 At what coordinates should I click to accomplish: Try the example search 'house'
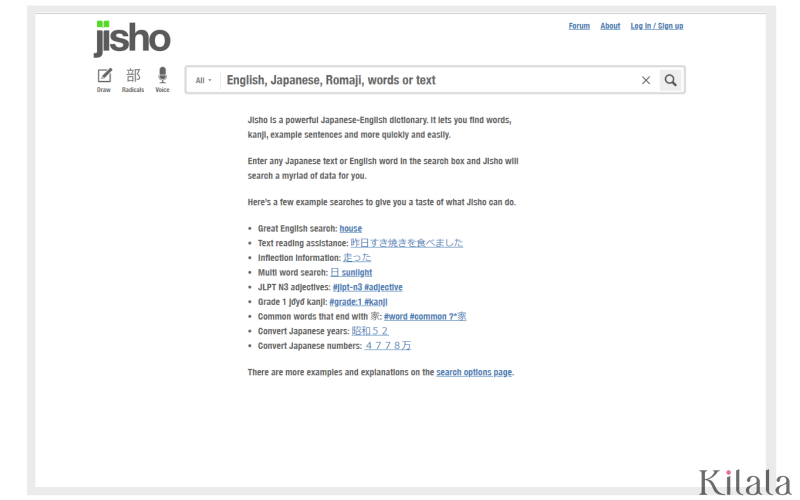351,229
